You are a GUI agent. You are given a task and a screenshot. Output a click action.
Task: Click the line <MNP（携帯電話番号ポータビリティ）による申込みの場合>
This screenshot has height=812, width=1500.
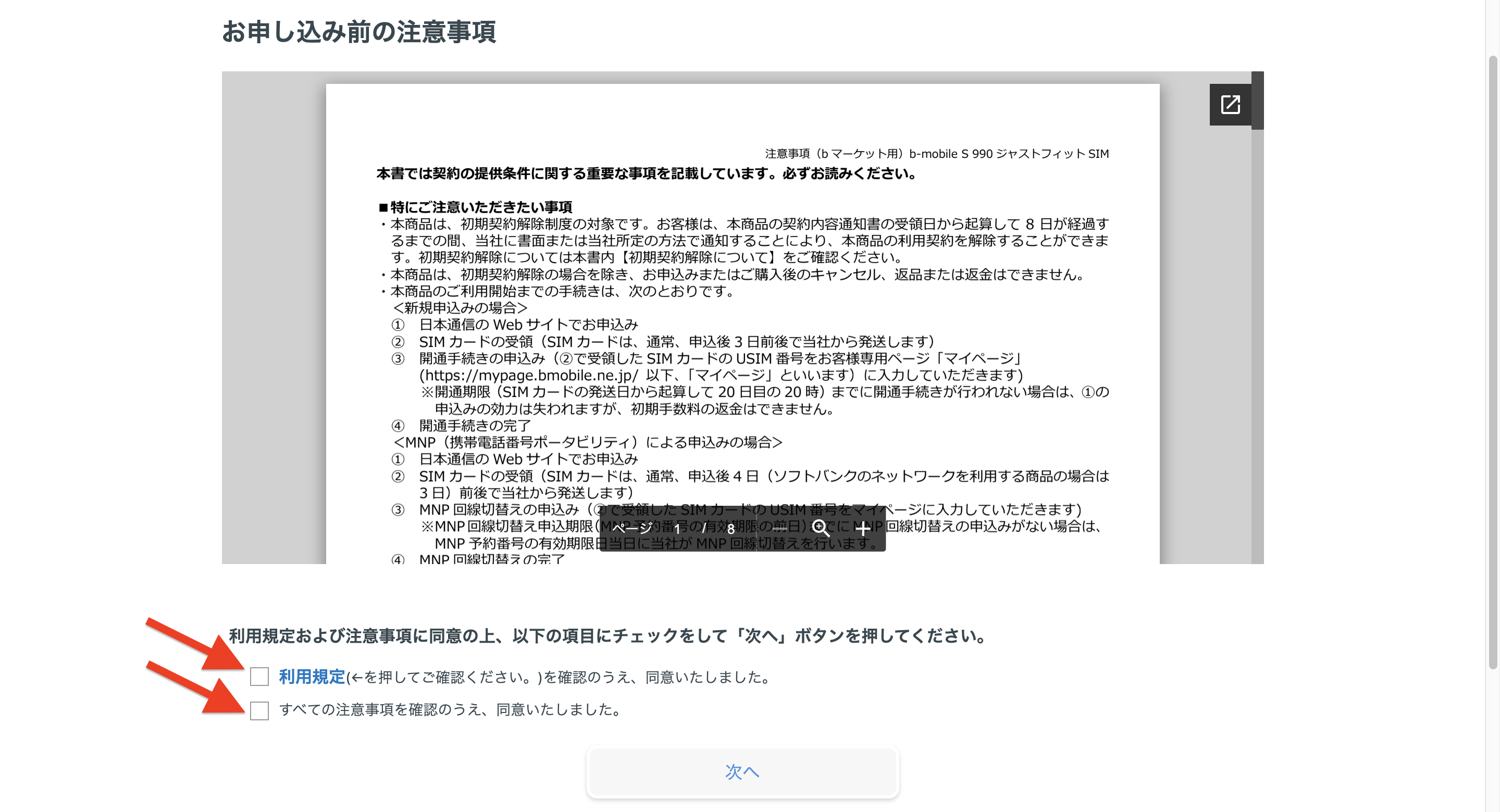click(588, 442)
